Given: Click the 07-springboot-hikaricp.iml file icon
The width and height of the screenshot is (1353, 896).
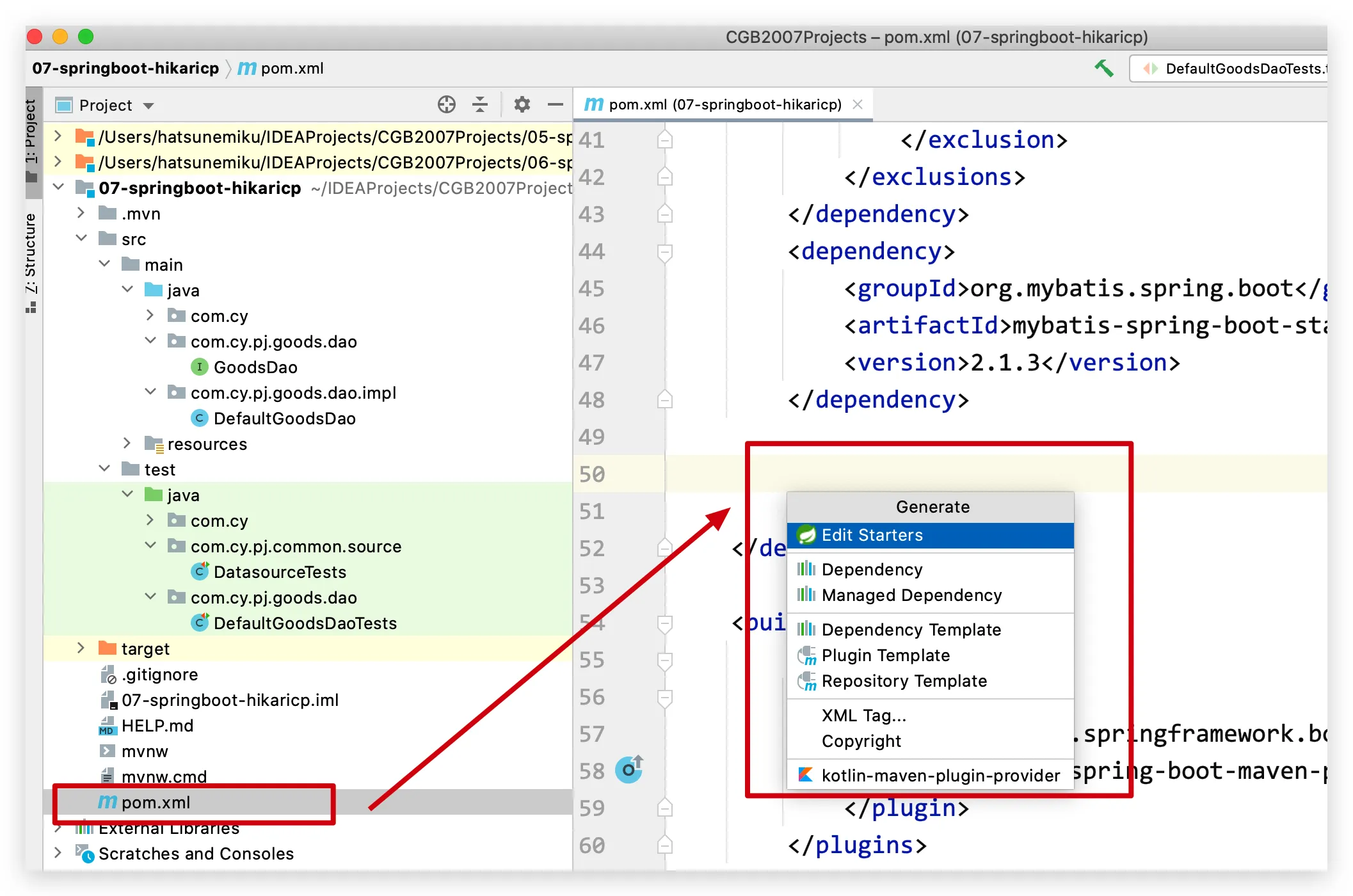Looking at the screenshot, I should (x=108, y=700).
